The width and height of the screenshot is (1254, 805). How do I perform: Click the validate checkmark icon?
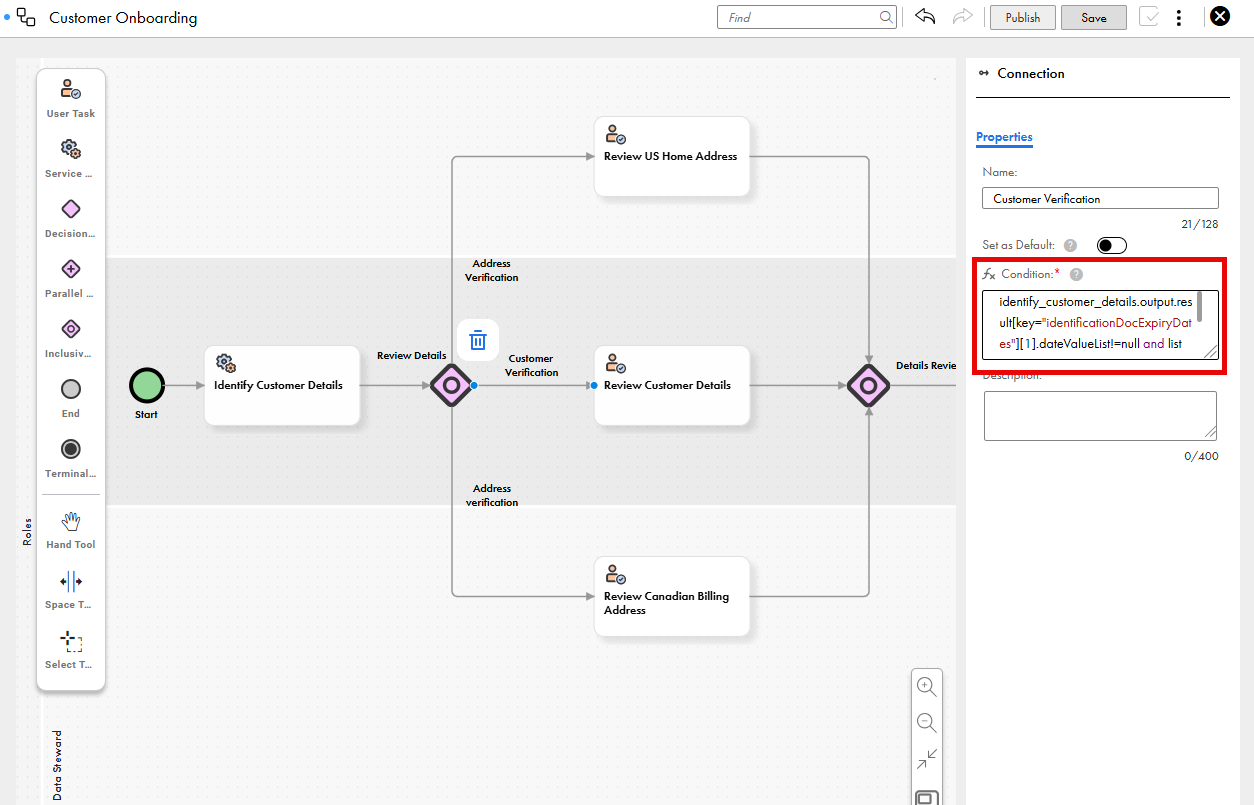[x=1149, y=17]
